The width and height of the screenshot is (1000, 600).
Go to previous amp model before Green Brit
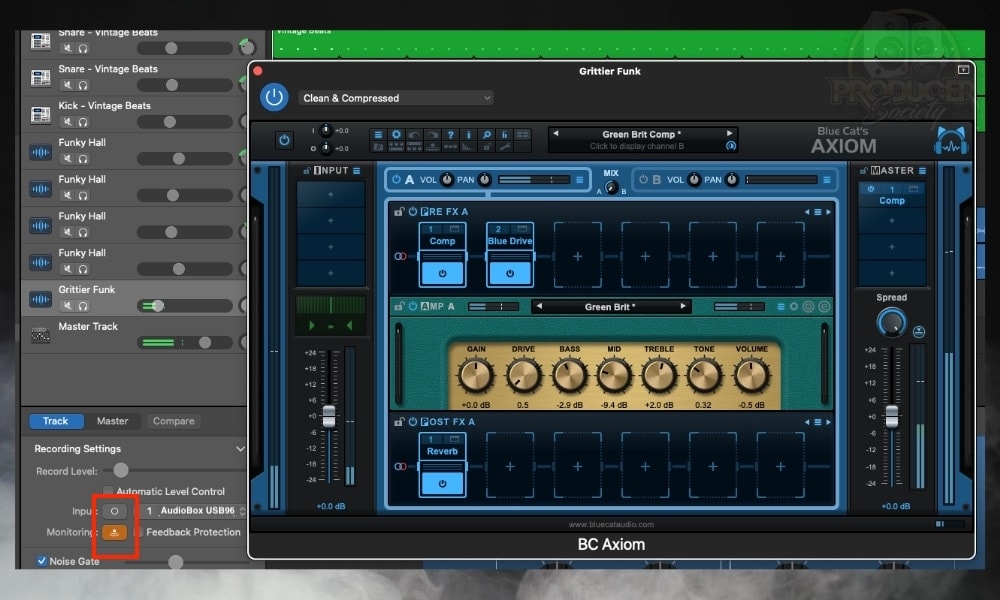coord(539,306)
